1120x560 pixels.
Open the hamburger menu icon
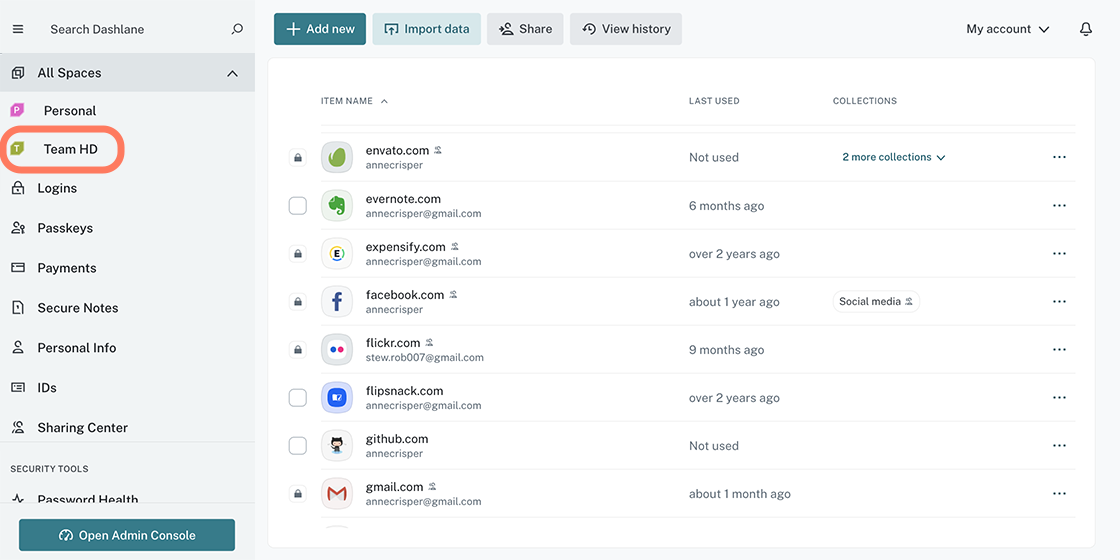click(x=18, y=29)
